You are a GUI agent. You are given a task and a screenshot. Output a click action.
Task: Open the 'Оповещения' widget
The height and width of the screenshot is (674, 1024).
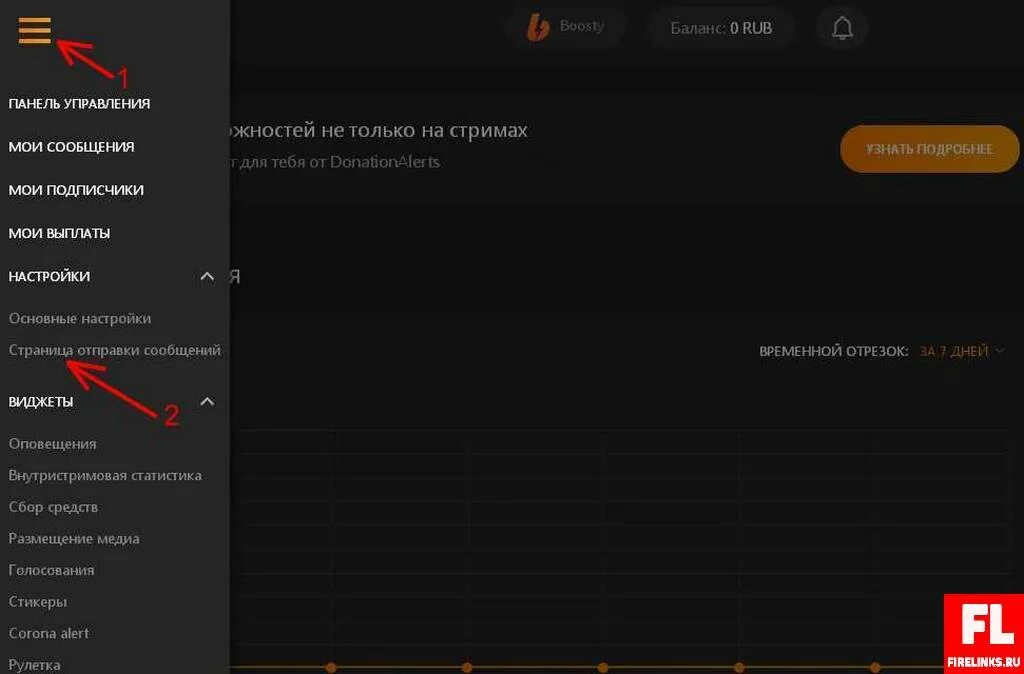[x=52, y=444]
